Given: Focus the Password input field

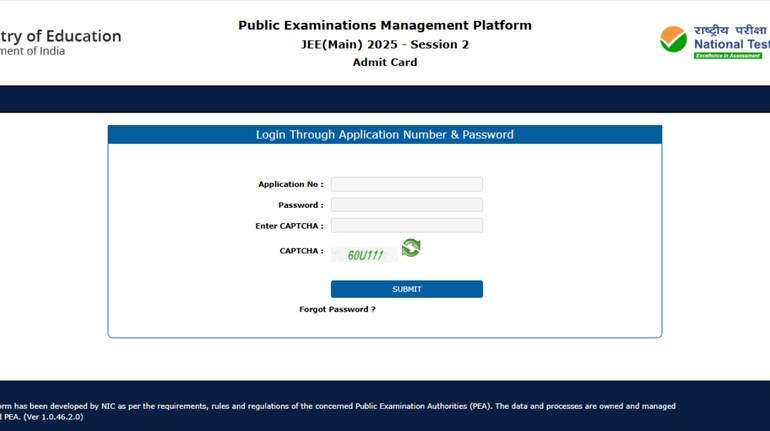Looking at the screenshot, I should coord(406,205).
